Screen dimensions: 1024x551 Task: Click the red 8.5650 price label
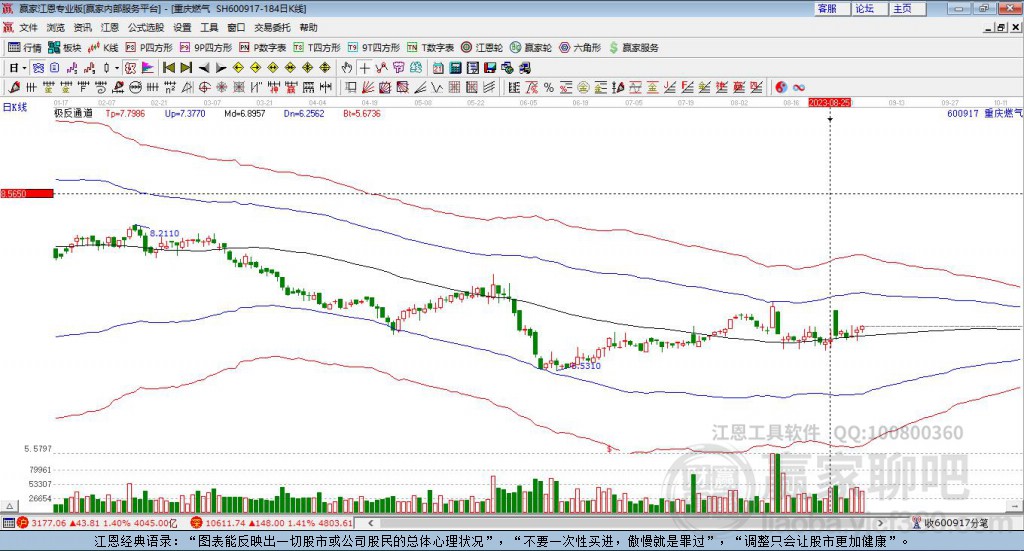(x=27, y=193)
